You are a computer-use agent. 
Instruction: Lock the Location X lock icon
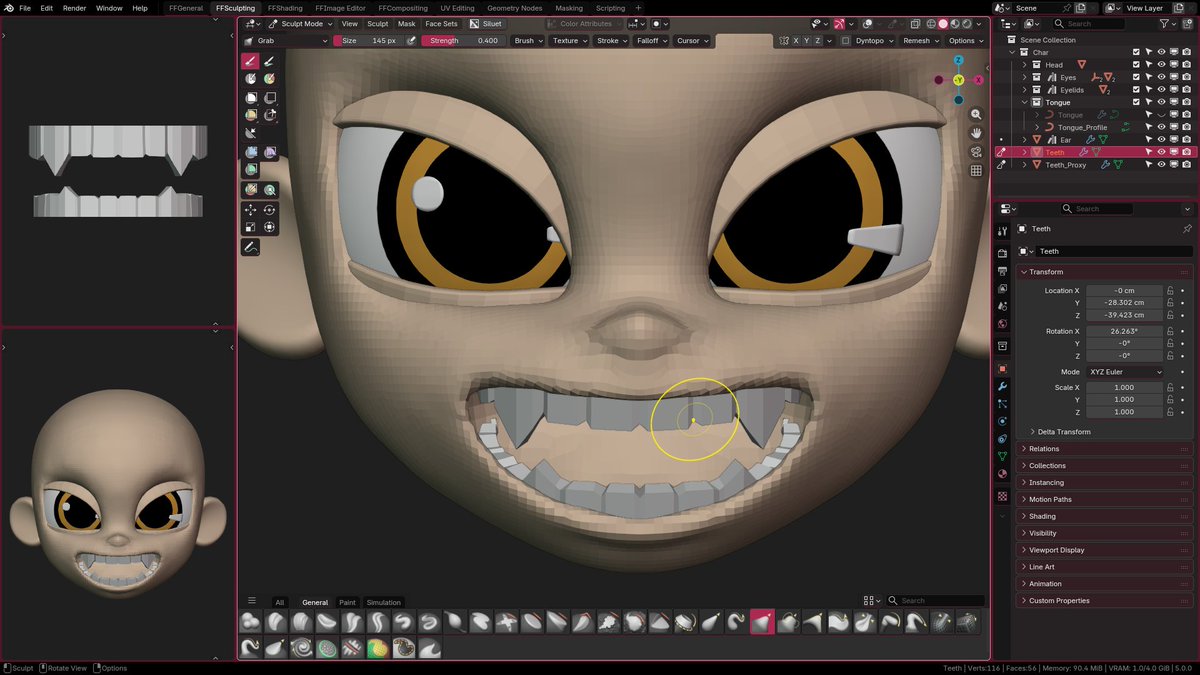1170,291
